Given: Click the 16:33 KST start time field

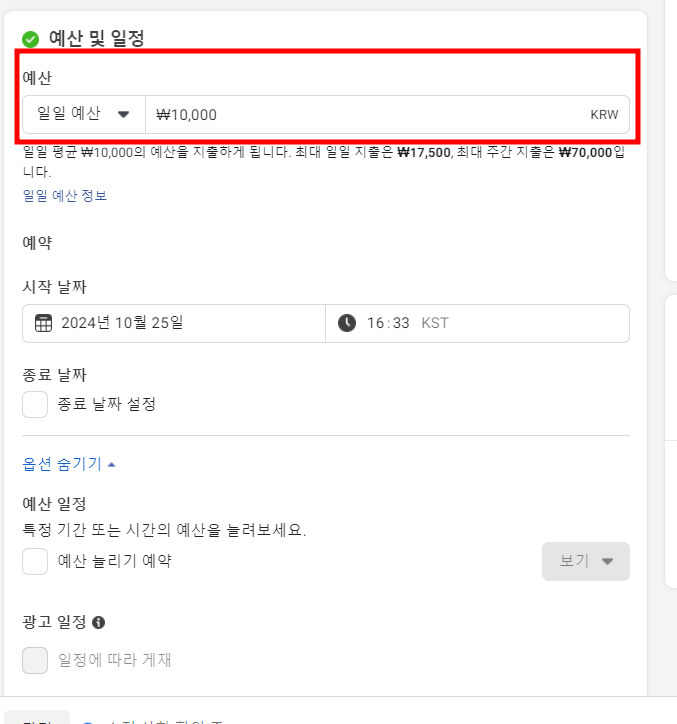Looking at the screenshot, I should (478, 323).
